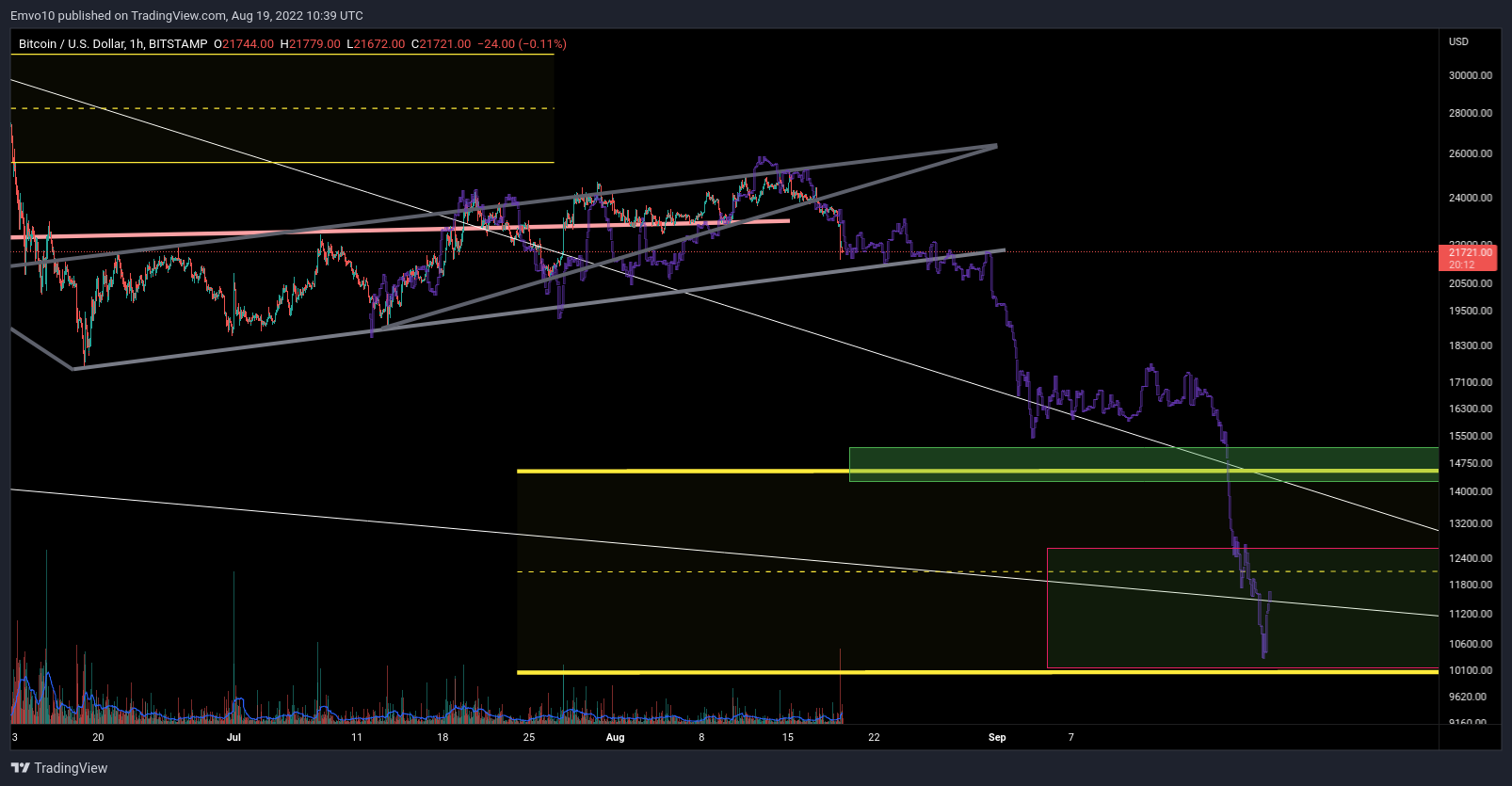Image resolution: width=1512 pixels, height=786 pixels.
Task: Click the '22' date label
Action: click(874, 737)
